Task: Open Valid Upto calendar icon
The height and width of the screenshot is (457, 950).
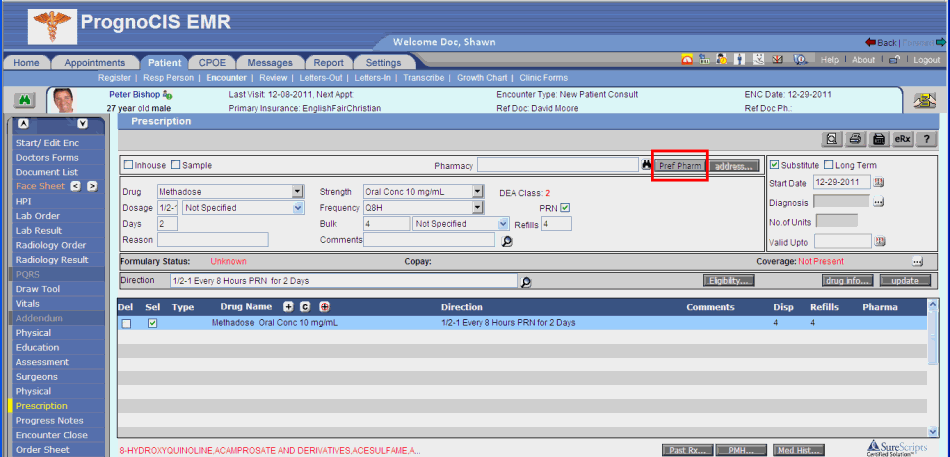Action: click(x=880, y=241)
